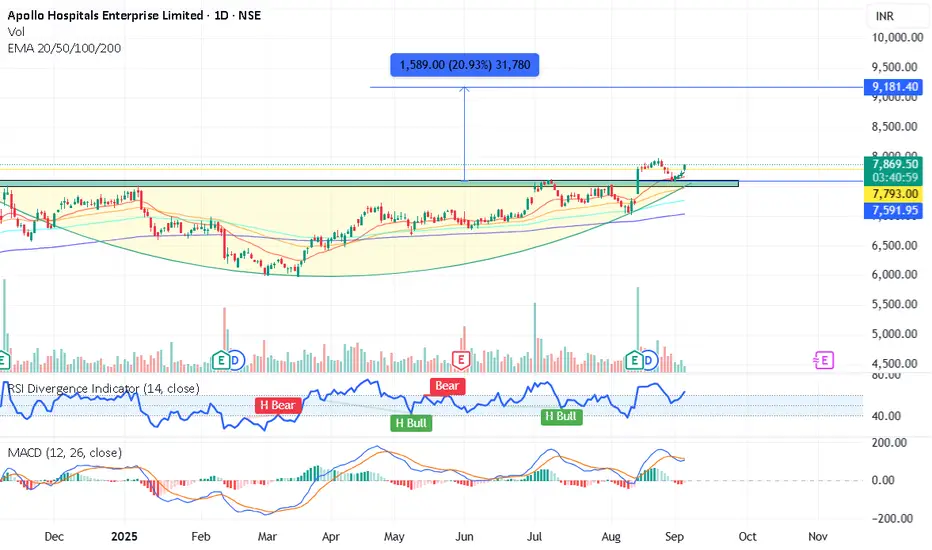This screenshot has height=550, width=932.
Task: Click the red H Bear divergence label
Action: coord(278,406)
